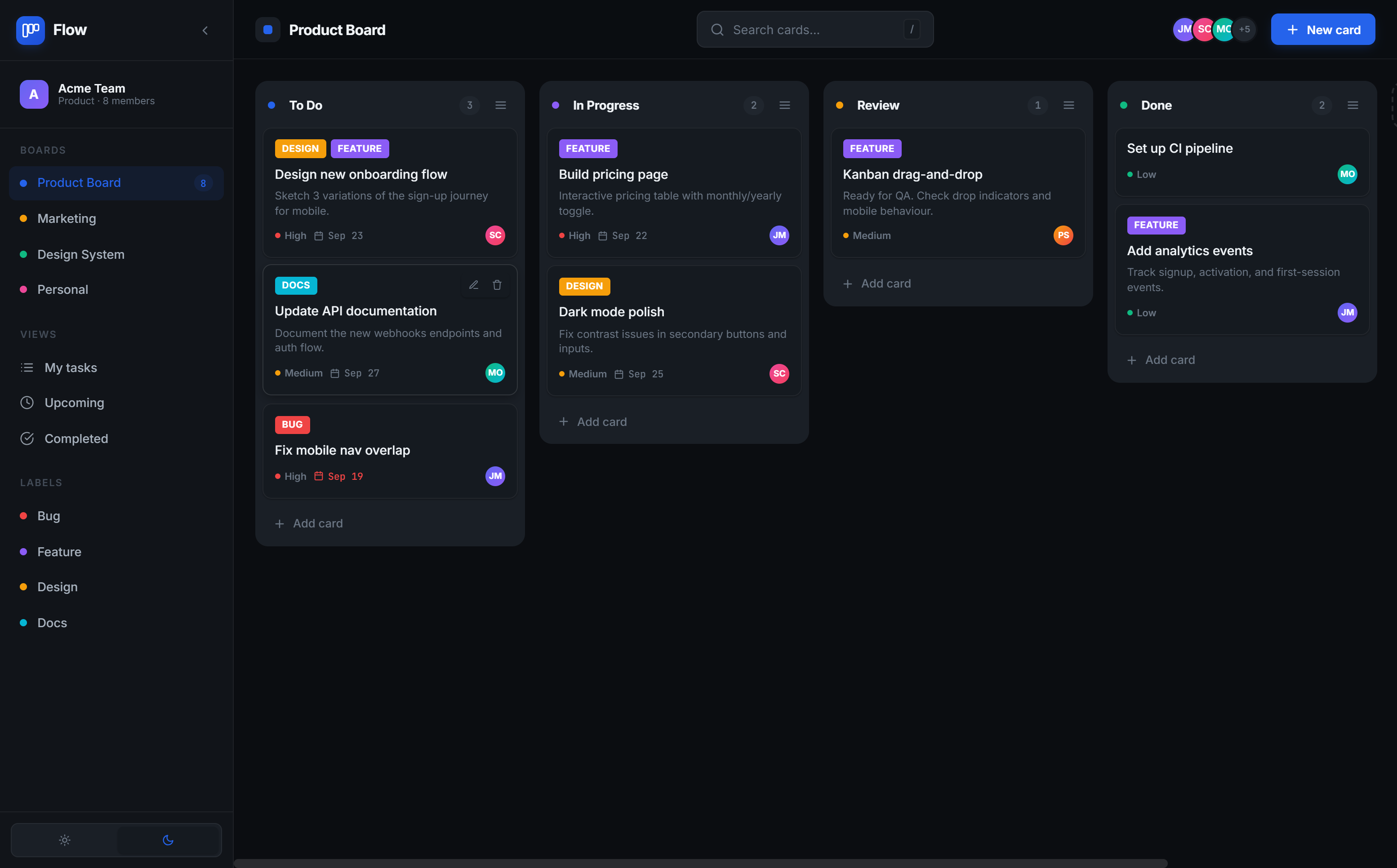Click the trash icon on Update API documentation card

coord(497,285)
